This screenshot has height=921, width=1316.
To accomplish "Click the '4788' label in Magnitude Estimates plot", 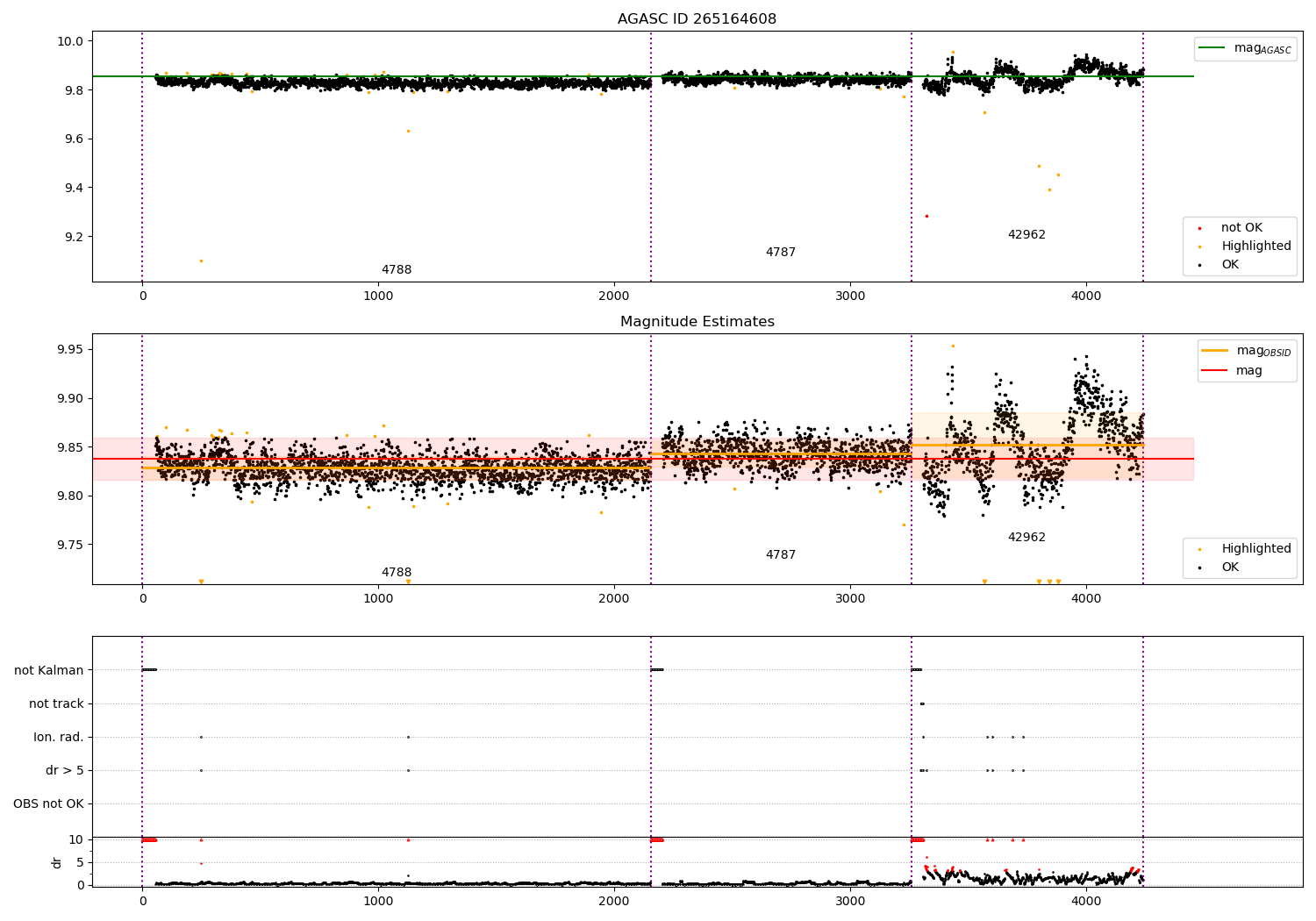I will pos(397,573).
